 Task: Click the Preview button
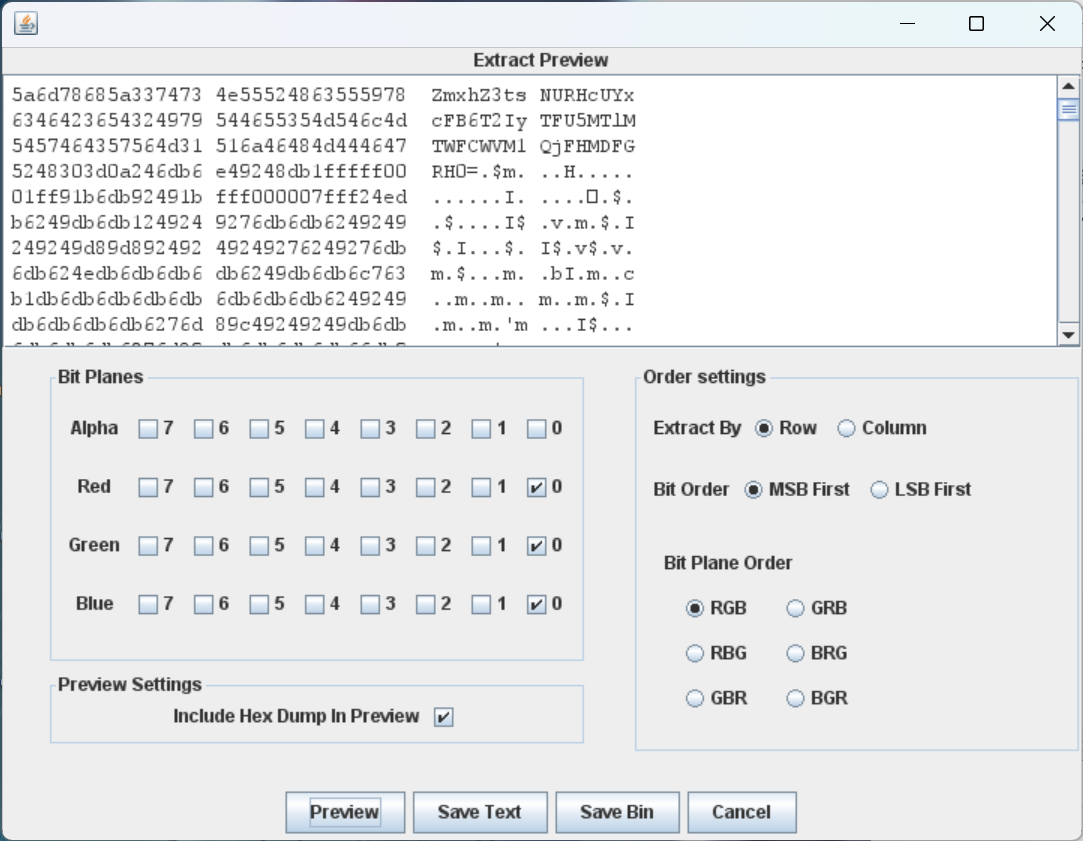pos(345,812)
